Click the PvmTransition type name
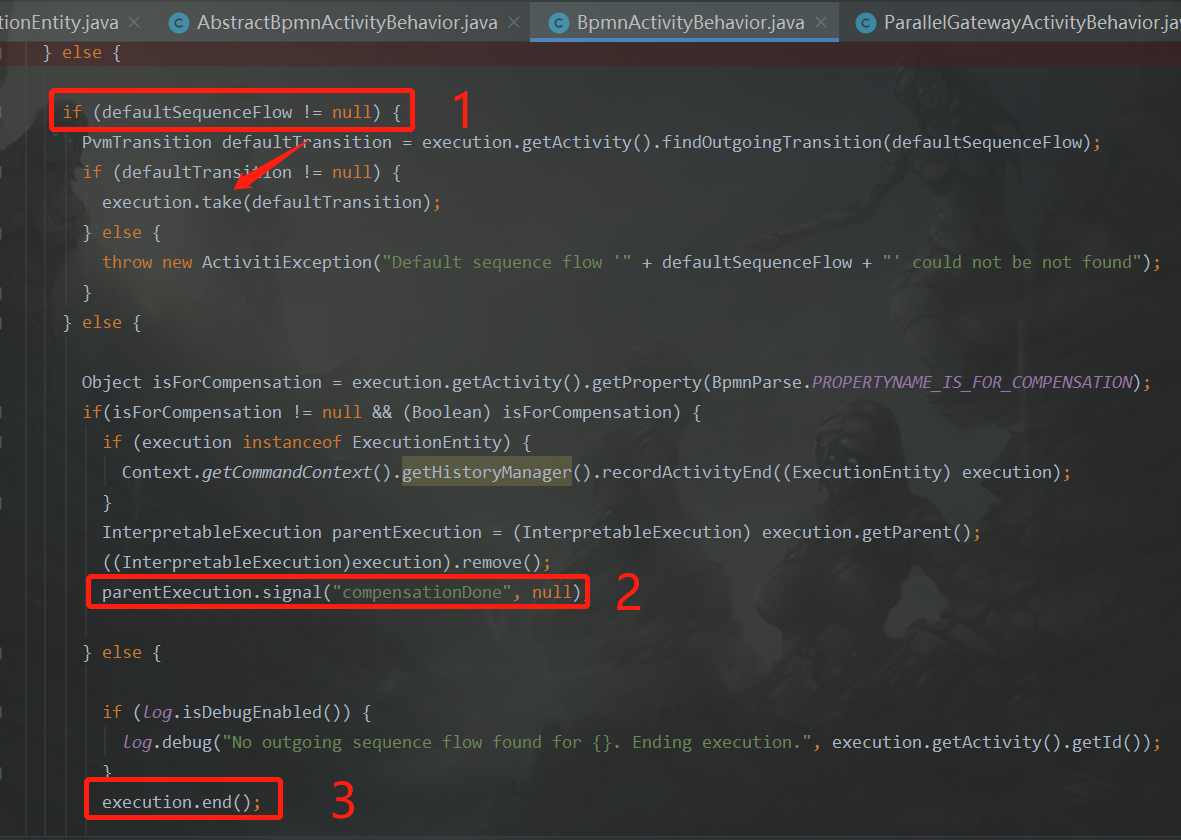The width and height of the screenshot is (1181, 840). pos(147,142)
